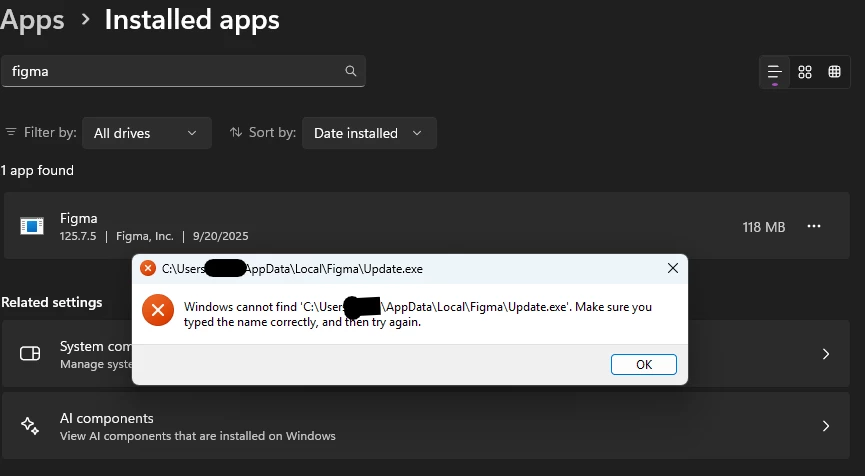Open the three-dot menu for Figma
The width and height of the screenshot is (865, 476).
pos(814,226)
